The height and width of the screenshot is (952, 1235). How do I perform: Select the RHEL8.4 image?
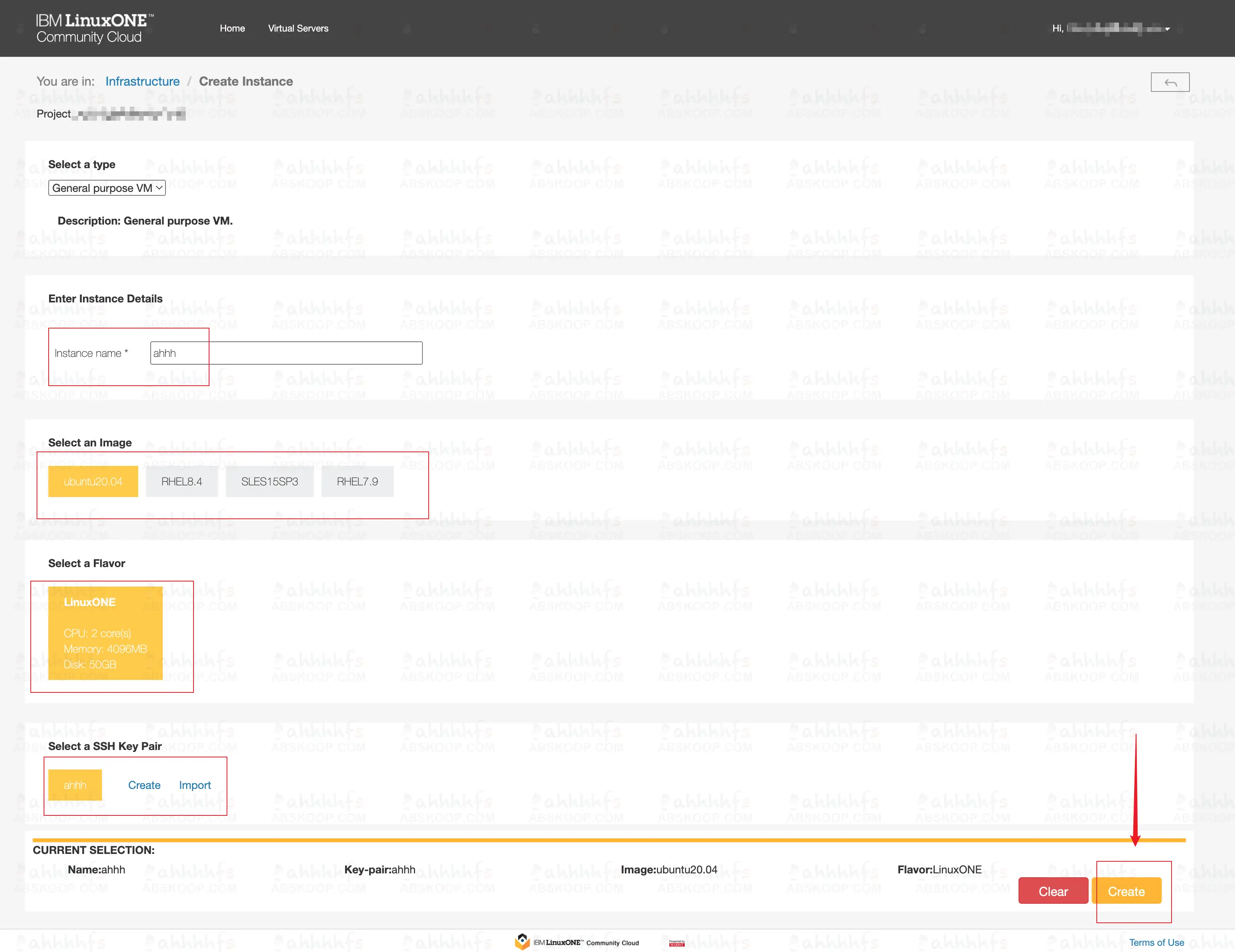(x=181, y=482)
